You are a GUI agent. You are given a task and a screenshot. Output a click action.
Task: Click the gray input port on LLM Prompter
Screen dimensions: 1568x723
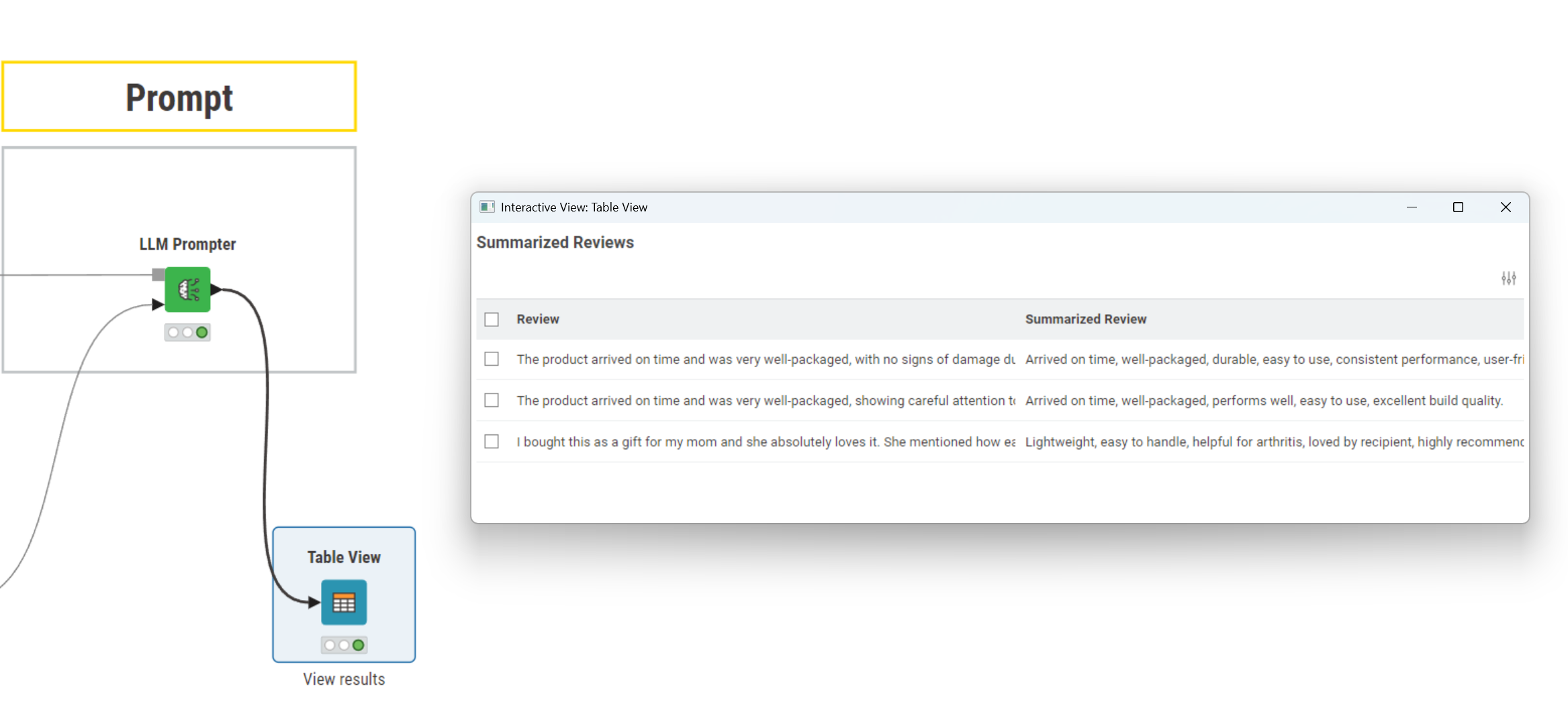(x=158, y=274)
